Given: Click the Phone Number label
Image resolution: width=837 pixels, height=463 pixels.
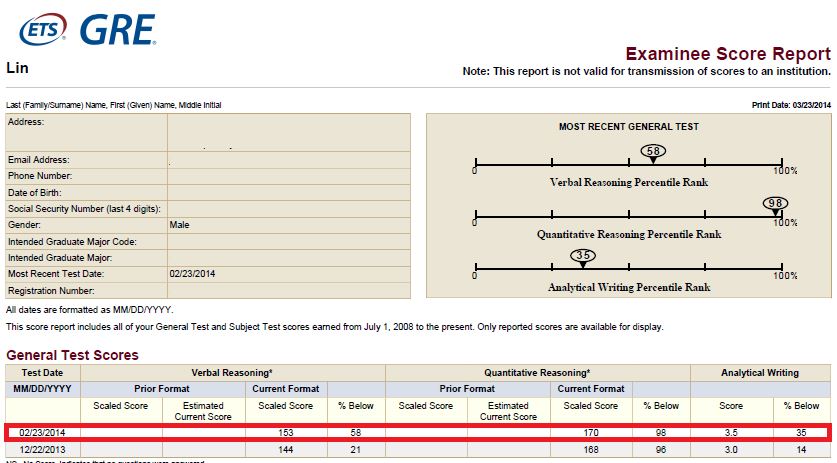Looking at the screenshot, I should pyautogui.click(x=40, y=176).
